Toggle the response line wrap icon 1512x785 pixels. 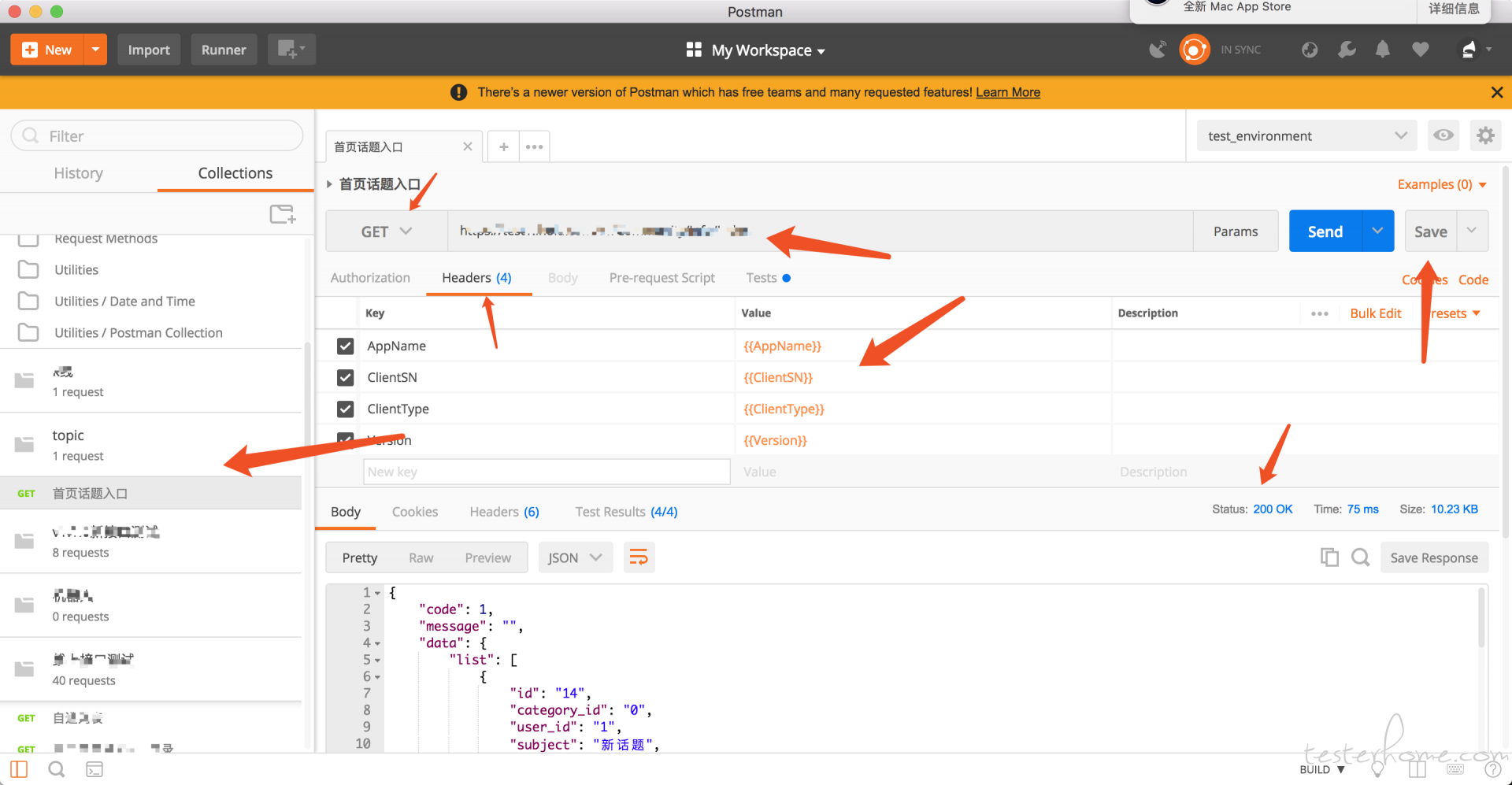(x=639, y=557)
